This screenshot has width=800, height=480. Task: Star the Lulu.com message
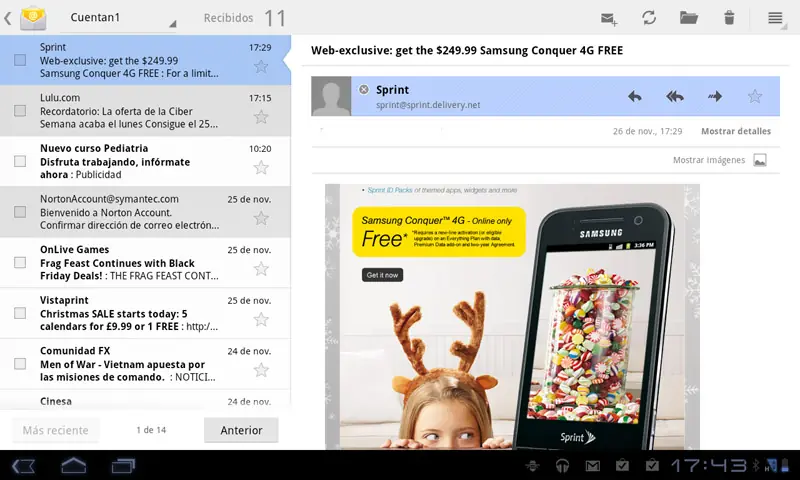point(261,117)
